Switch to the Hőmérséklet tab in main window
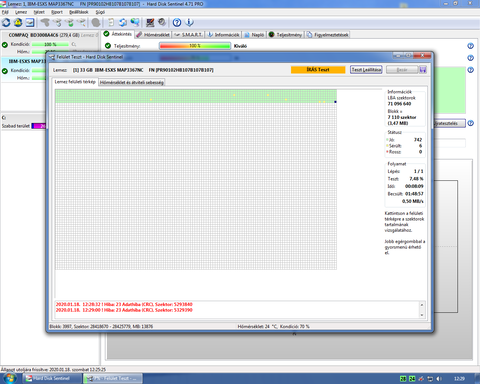This screenshot has height=384, width=480. 153,34
